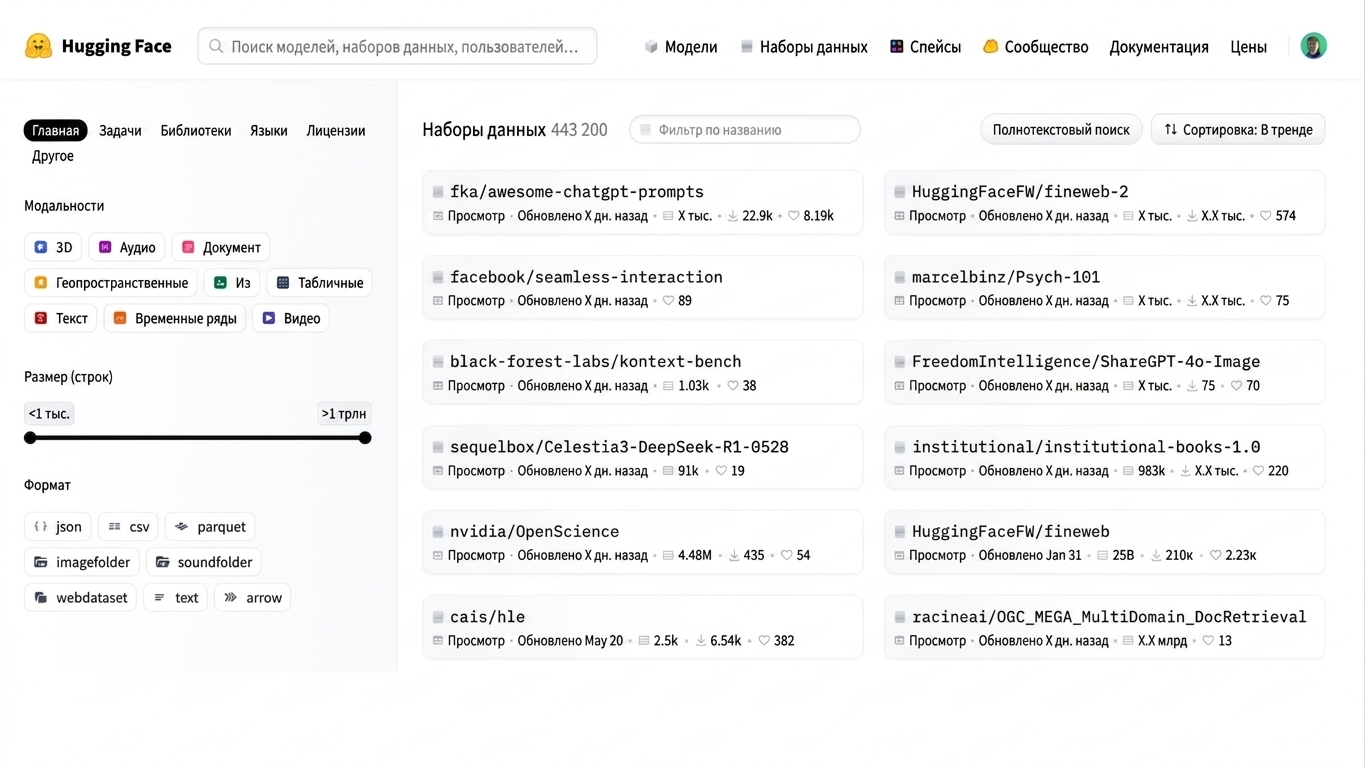Click the Геопространственные modality icon
This screenshot has height=768, width=1365.
pyautogui.click(x=41, y=283)
